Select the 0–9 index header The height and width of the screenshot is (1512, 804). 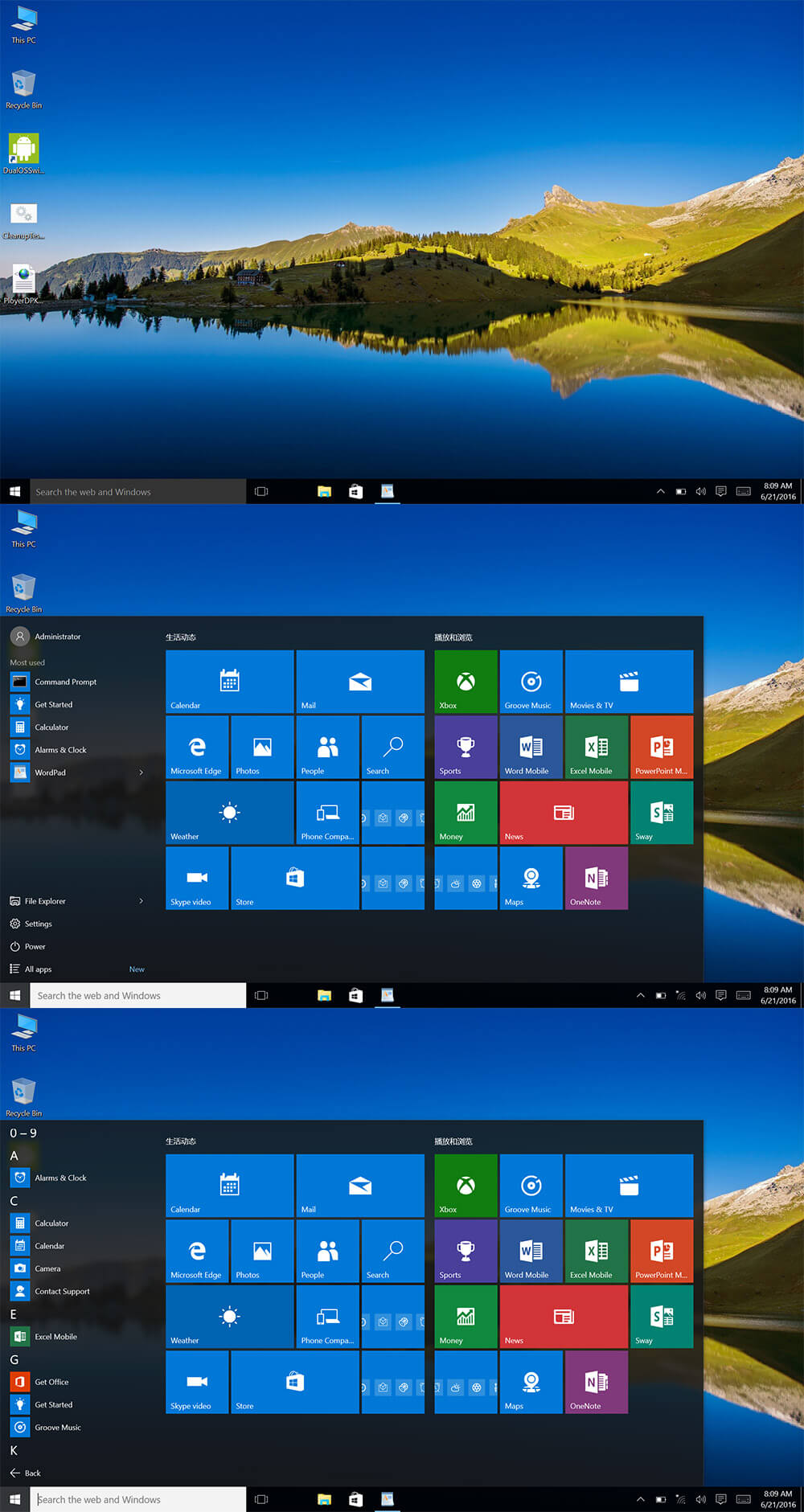tap(23, 1133)
